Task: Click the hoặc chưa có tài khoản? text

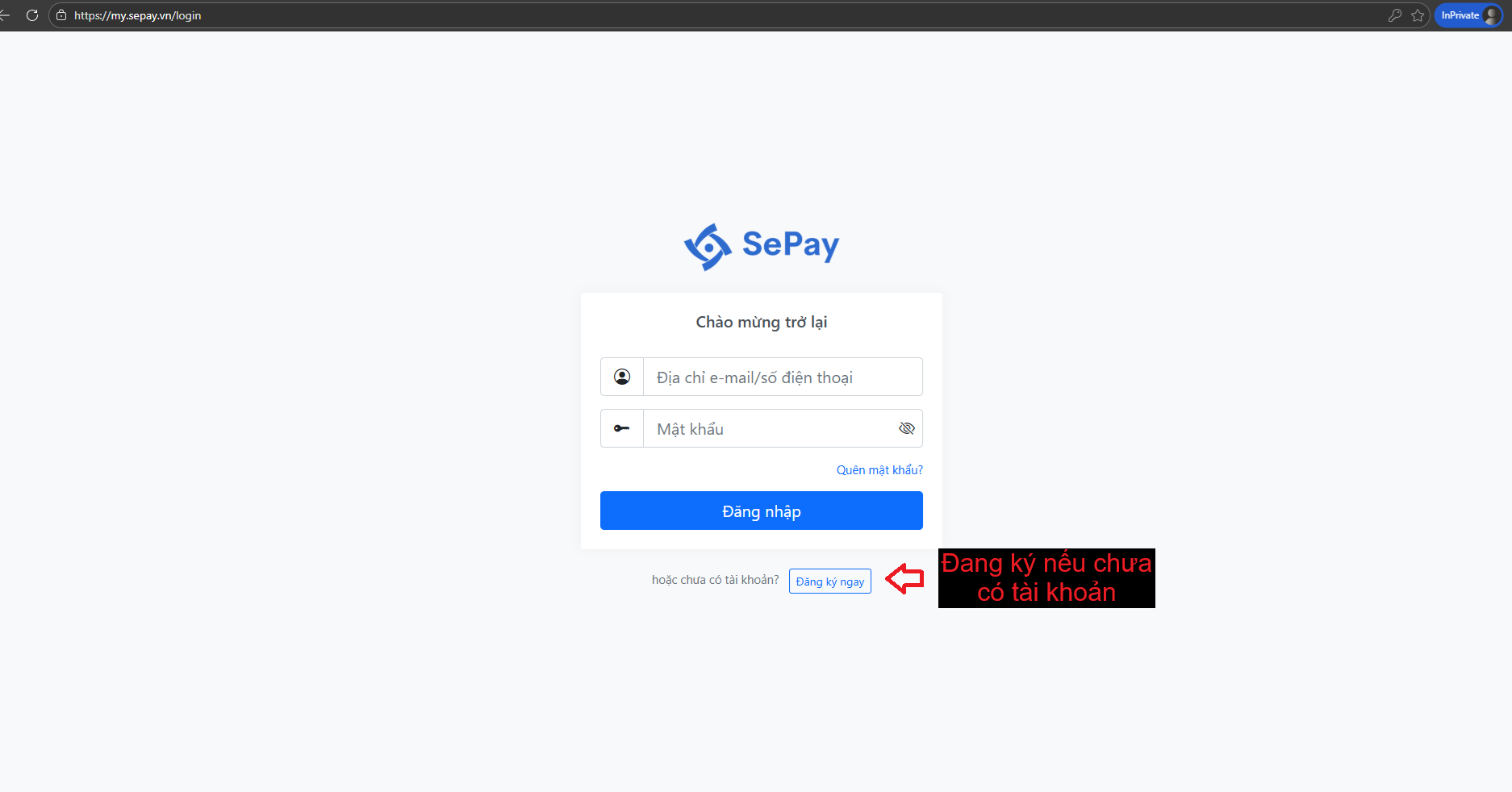Action: [716, 580]
